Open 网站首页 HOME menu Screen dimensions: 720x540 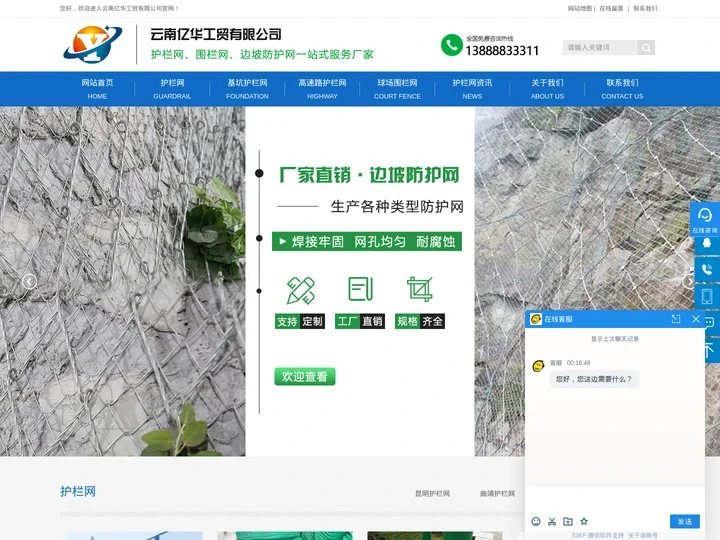coord(97,89)
